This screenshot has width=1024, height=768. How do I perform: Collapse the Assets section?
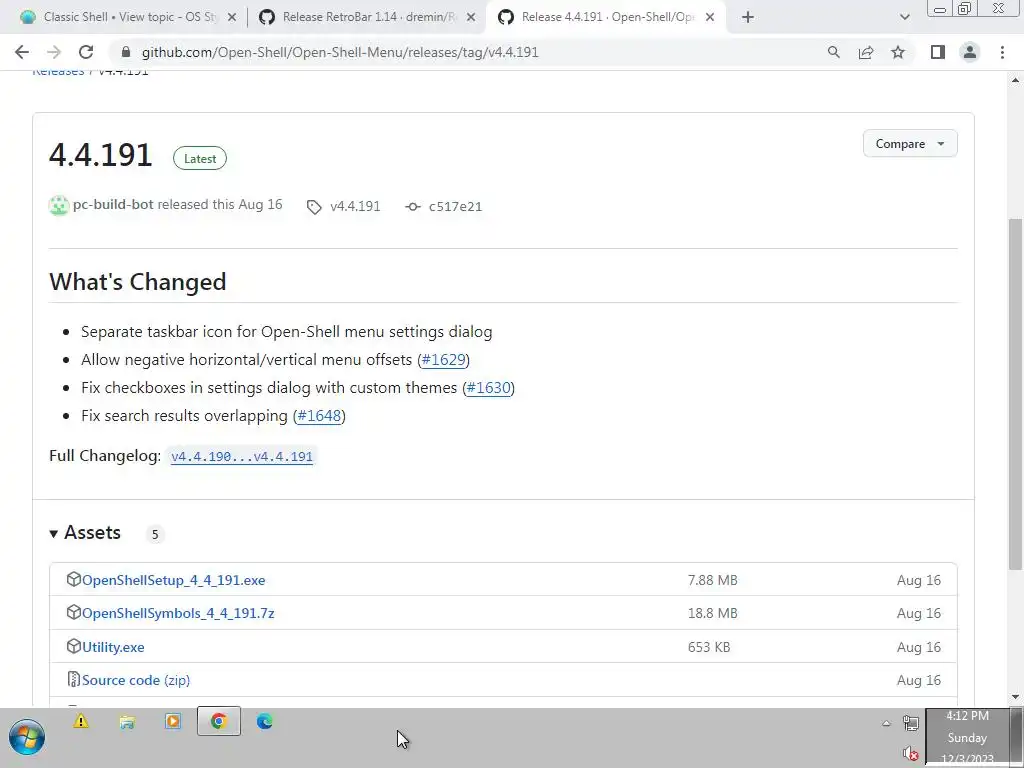[x=85, y=533]
